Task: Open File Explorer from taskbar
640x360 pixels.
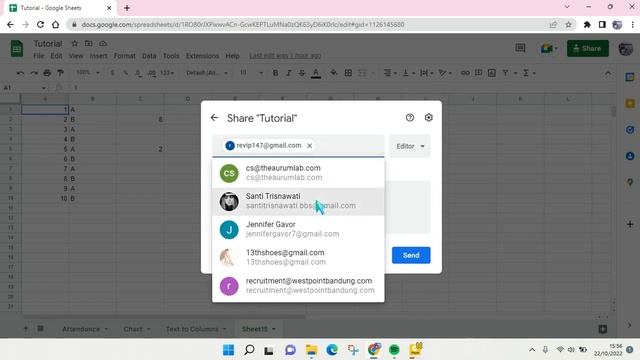Action: (x=311, y=350)
